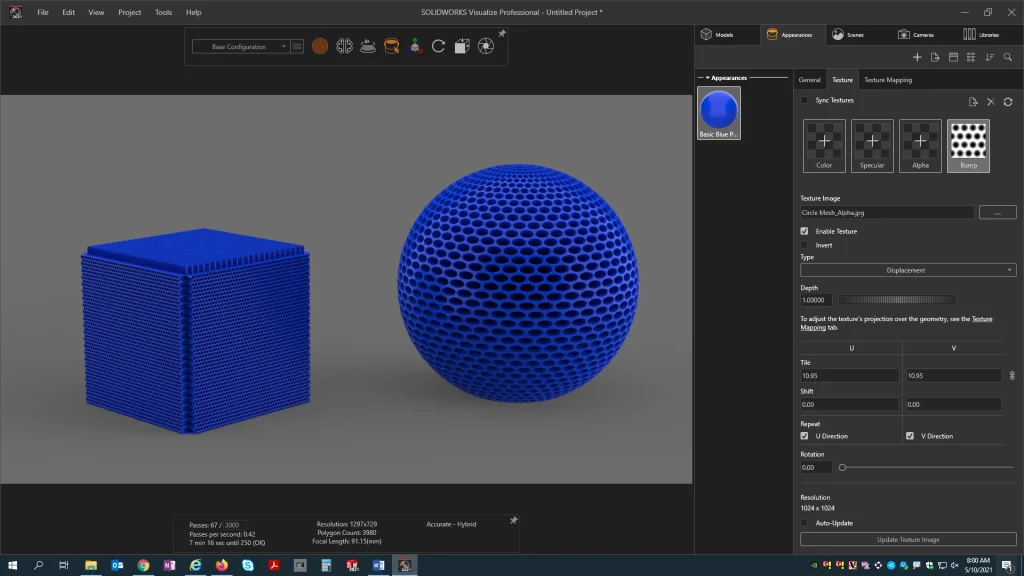Add a new appearance with the plus icon

pos(917,57)
